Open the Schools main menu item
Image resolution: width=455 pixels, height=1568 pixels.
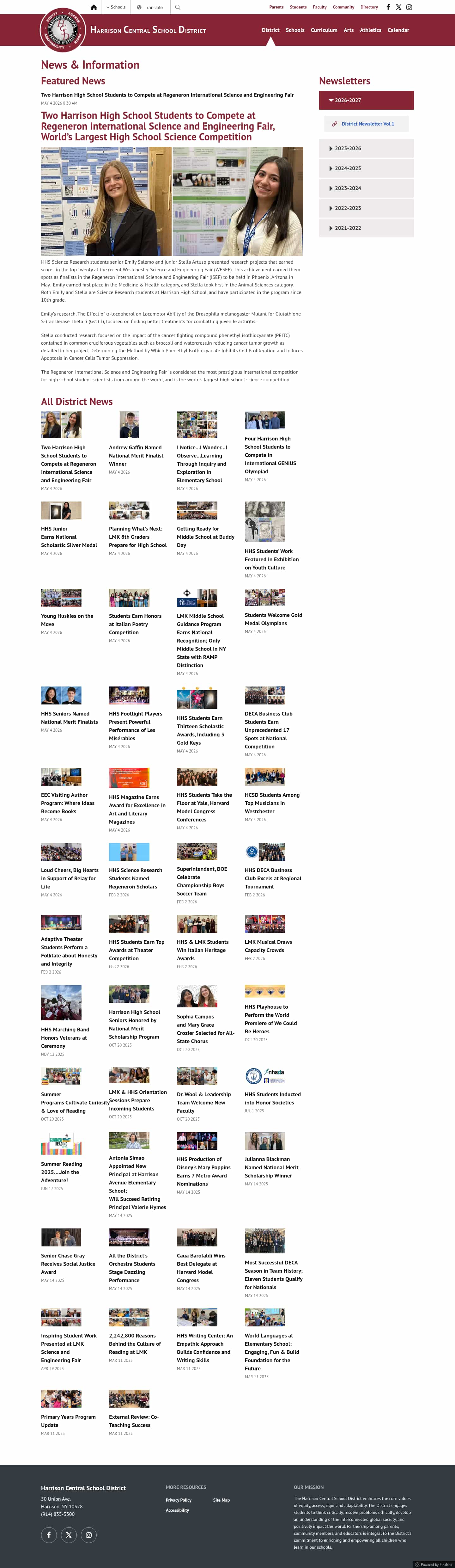point(295,30)
